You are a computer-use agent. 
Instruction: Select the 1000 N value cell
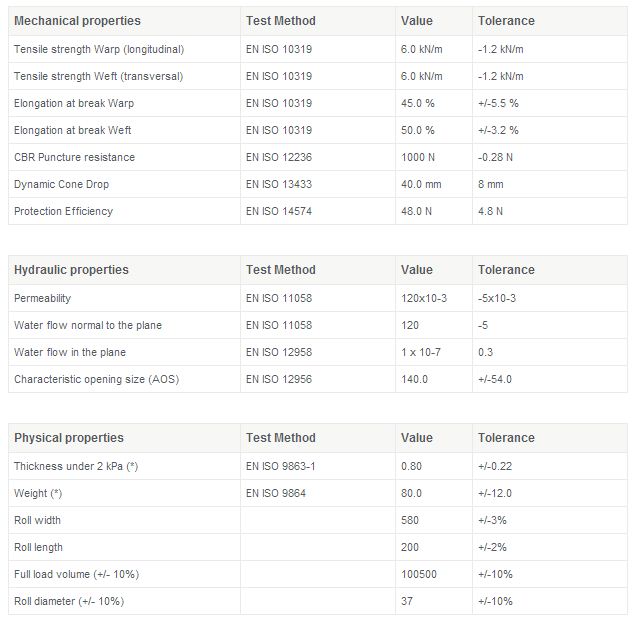(x=417, y=157)
